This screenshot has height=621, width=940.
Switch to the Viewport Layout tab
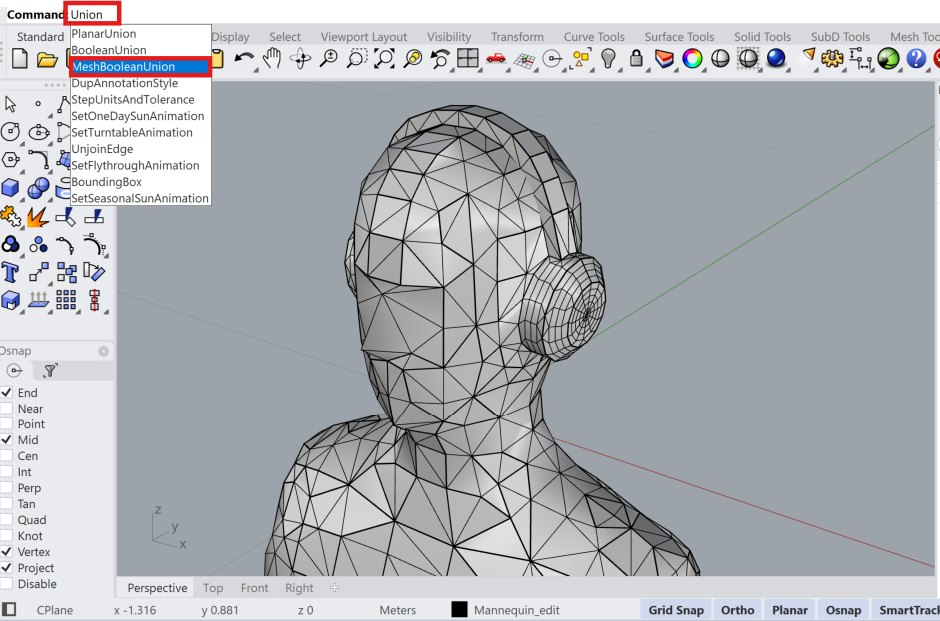coord(363,37)
